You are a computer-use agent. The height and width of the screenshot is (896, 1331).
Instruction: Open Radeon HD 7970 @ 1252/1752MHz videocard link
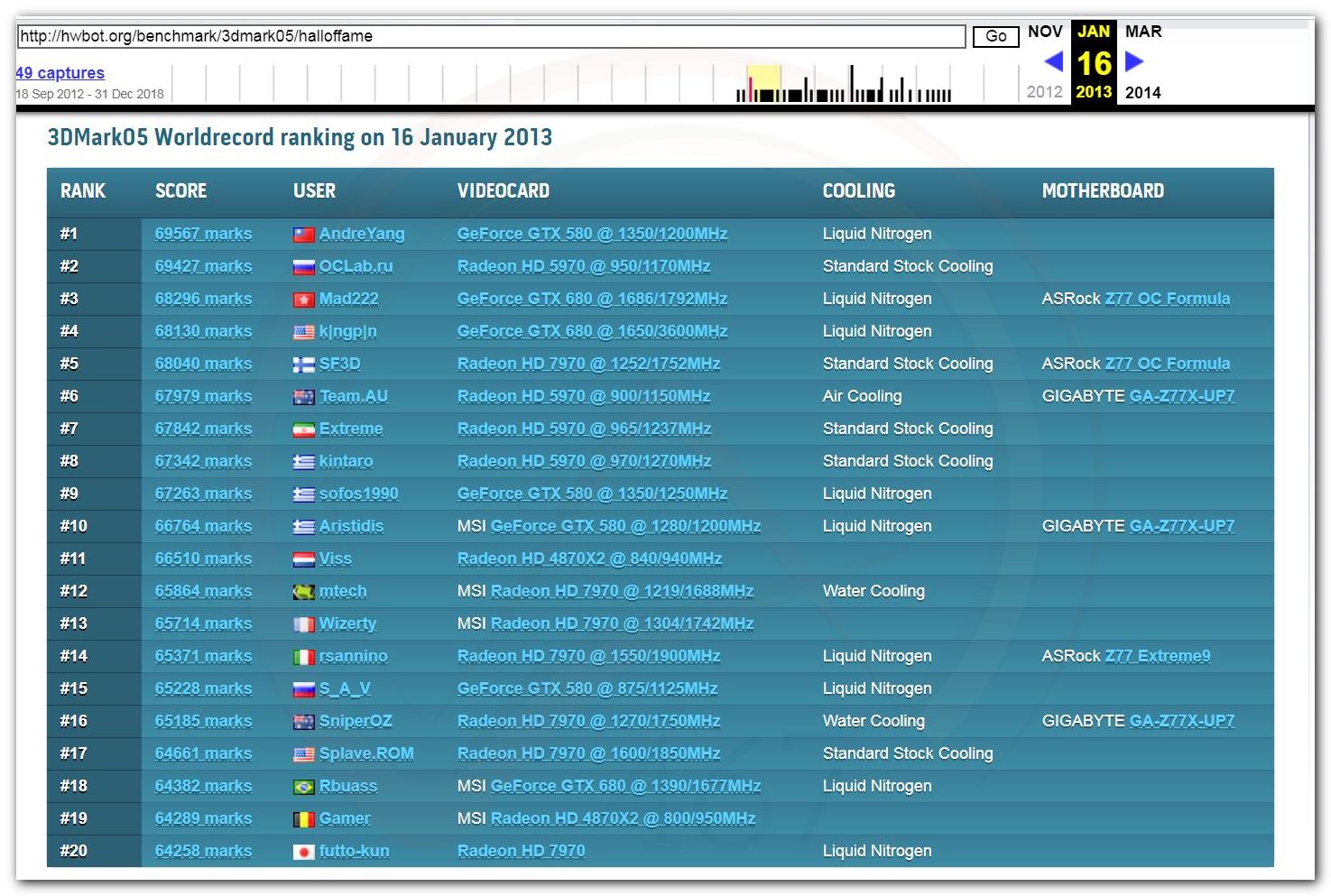point(588,364)
